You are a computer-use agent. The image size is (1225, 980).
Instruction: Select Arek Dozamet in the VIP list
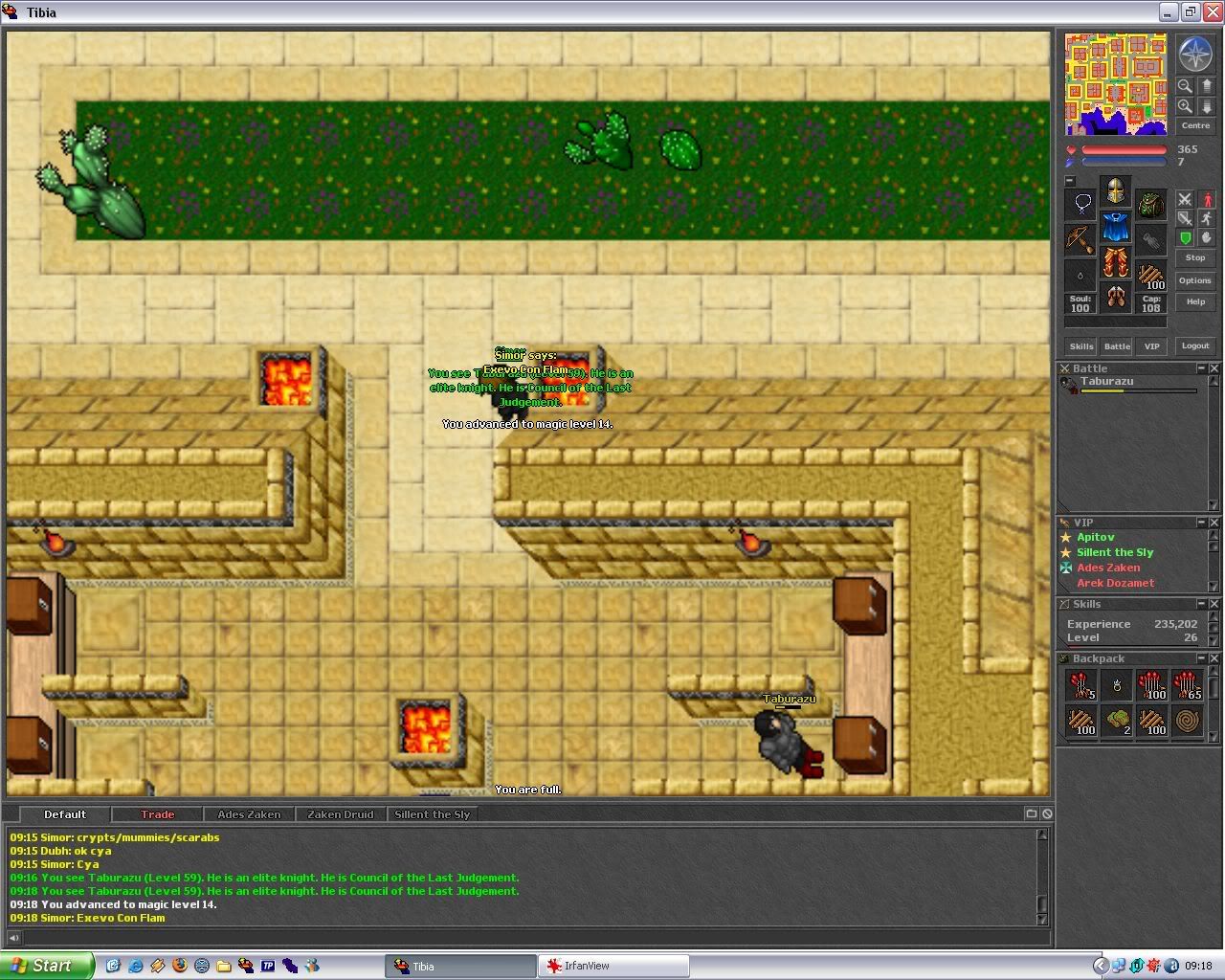pos(1115,583)
